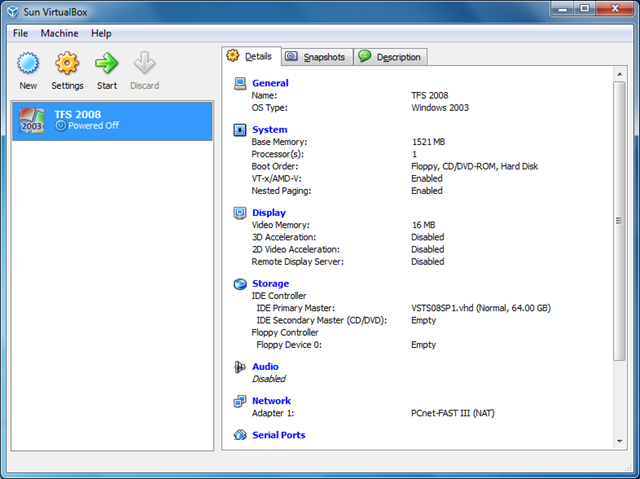Click the VT-x/AMD-V label
The height and width of the screenshot is (479, 640).
[276, 179]
